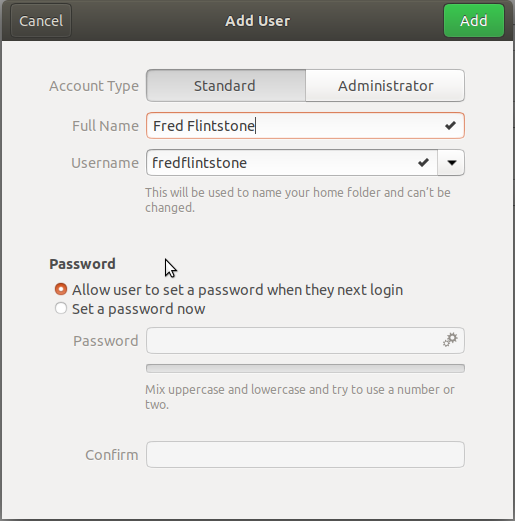Click into the Username text box

click(292, 163)
